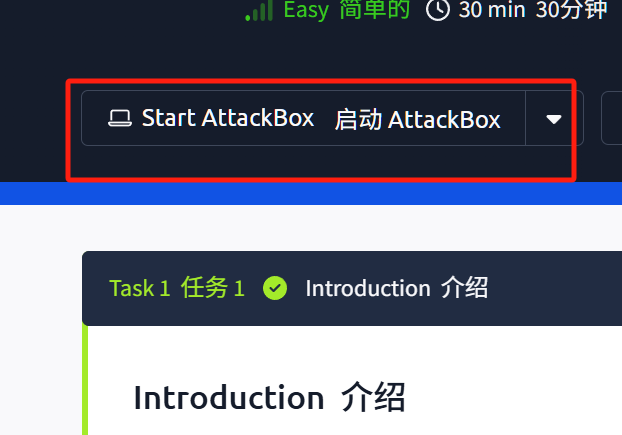Open the AttackBox dropdown caret arrow
Image resolution: width=622 pixels, height=435 pixels.
click(x=554, y=119)
